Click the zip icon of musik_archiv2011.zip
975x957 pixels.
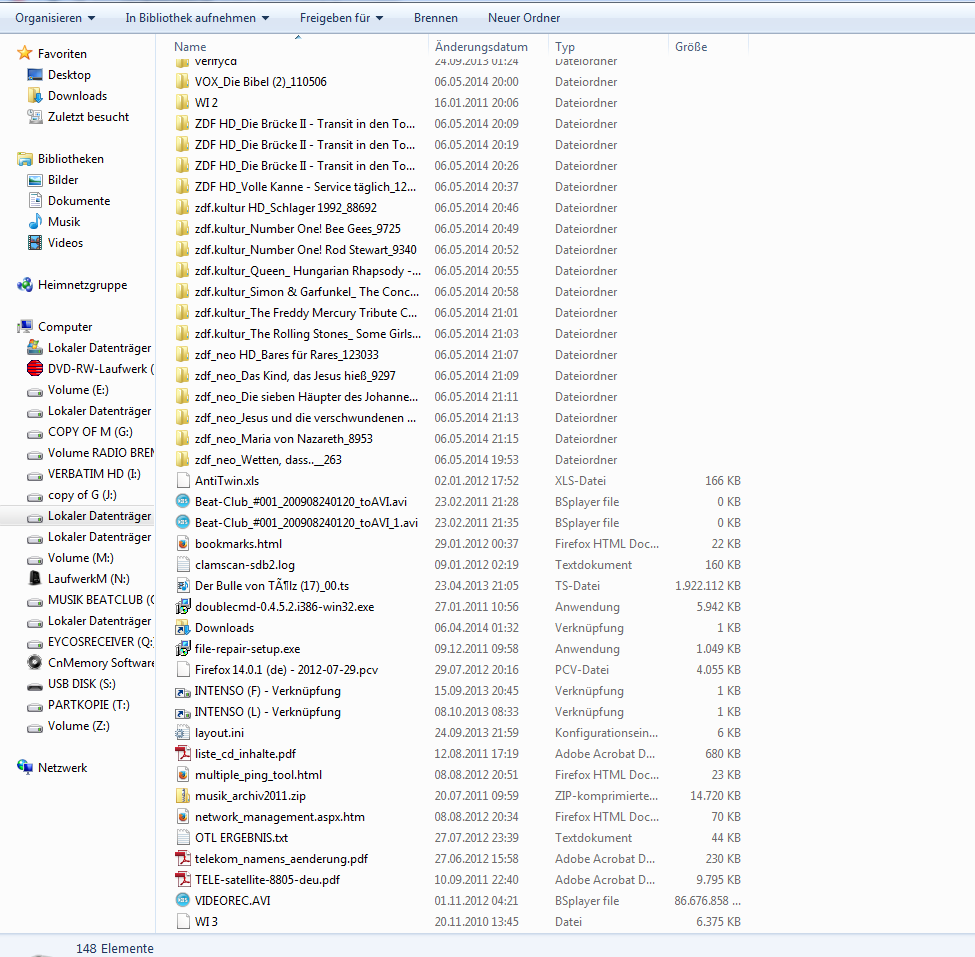click(x=183, y=795)
